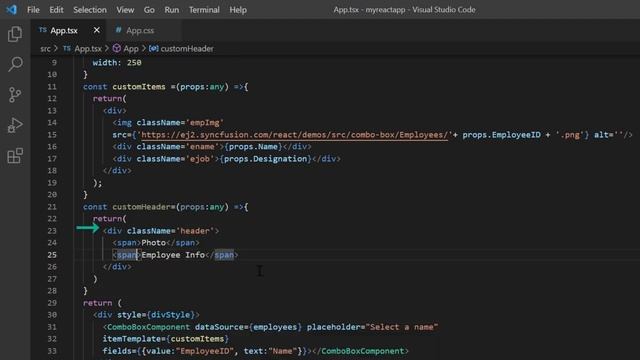Open the Selection menu
This screenshot has width=640, height=360.
90,10
